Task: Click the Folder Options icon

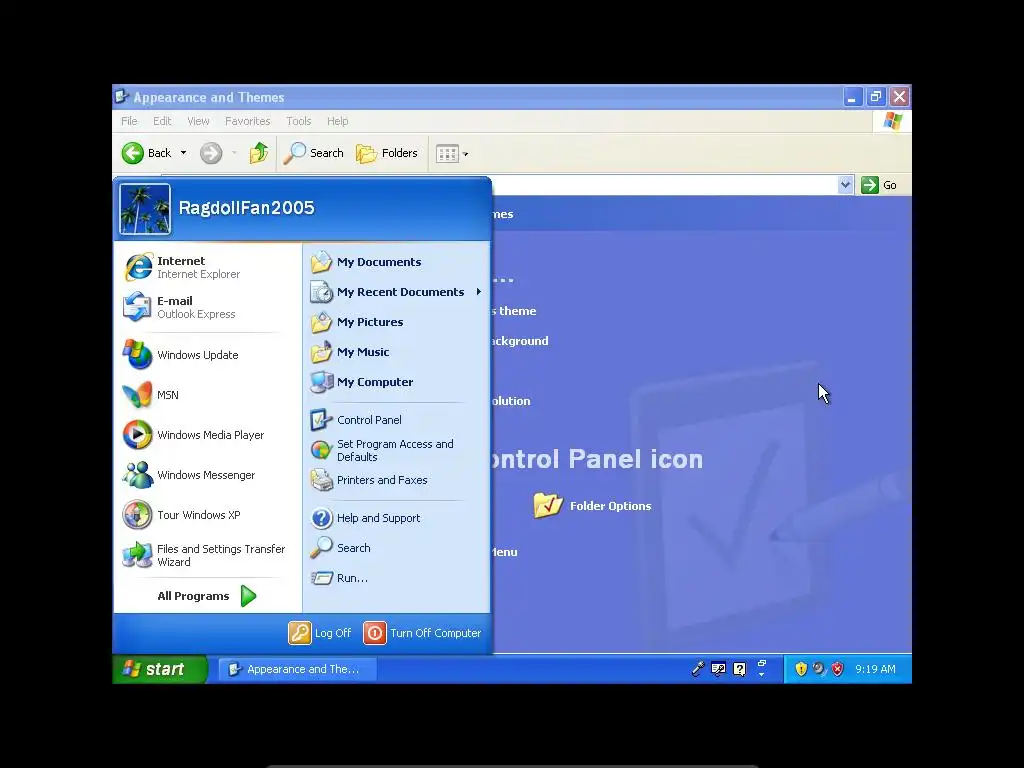Action: click(547, 505)
